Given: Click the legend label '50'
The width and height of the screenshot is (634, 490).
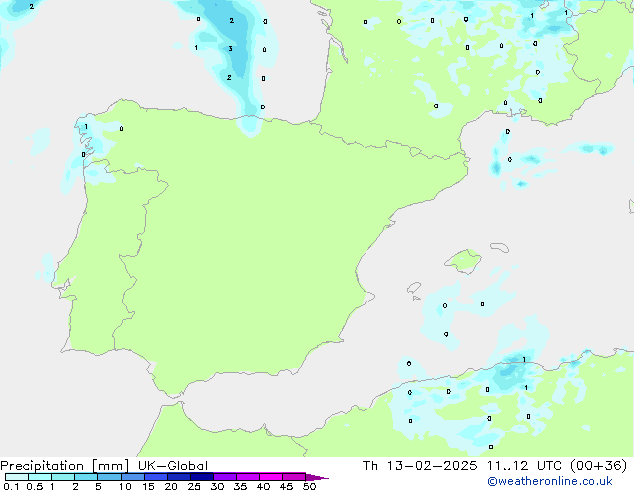Looking at the screenshot, I should coord(310,486).
